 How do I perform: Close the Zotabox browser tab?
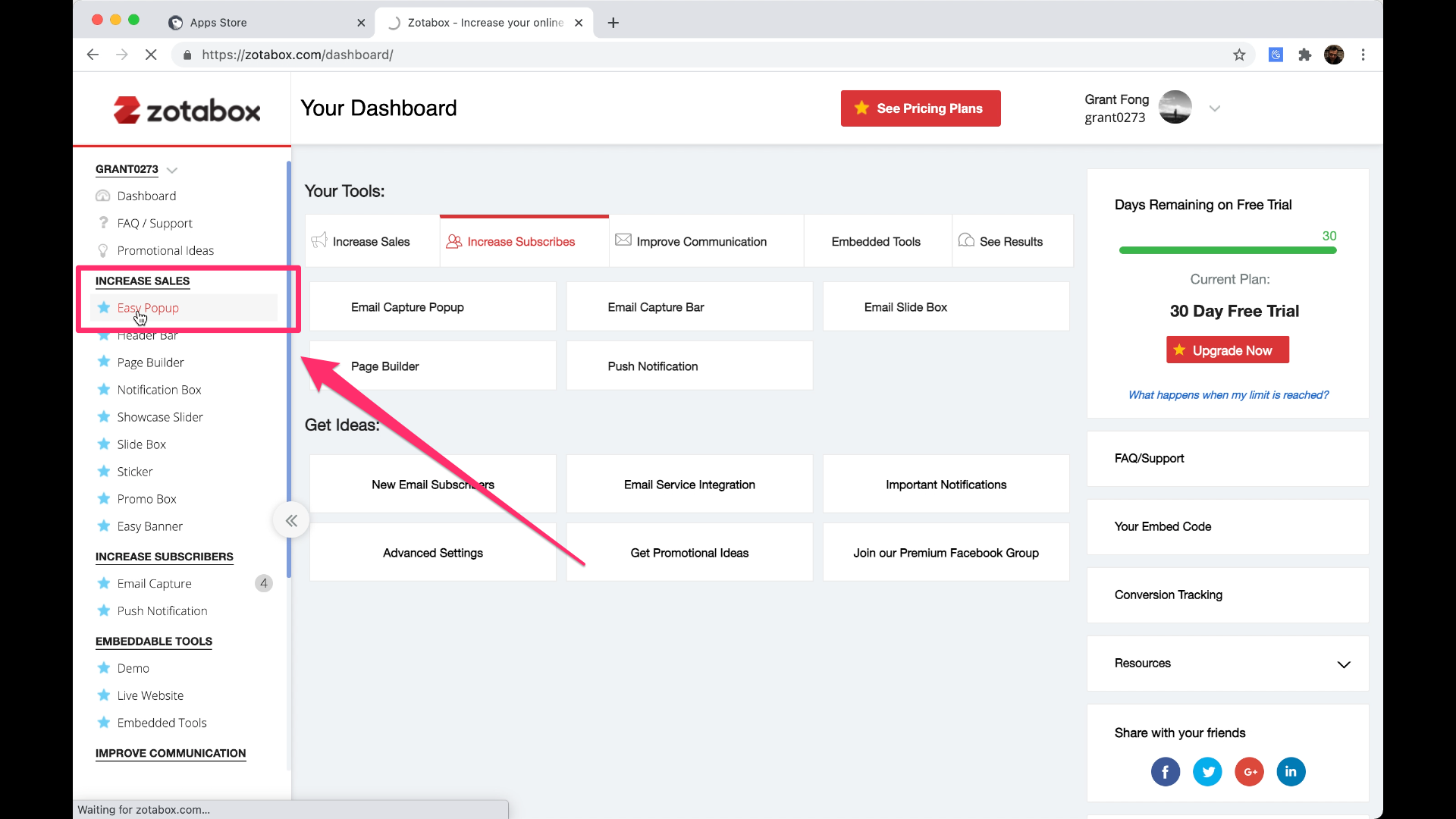(579, 23)
